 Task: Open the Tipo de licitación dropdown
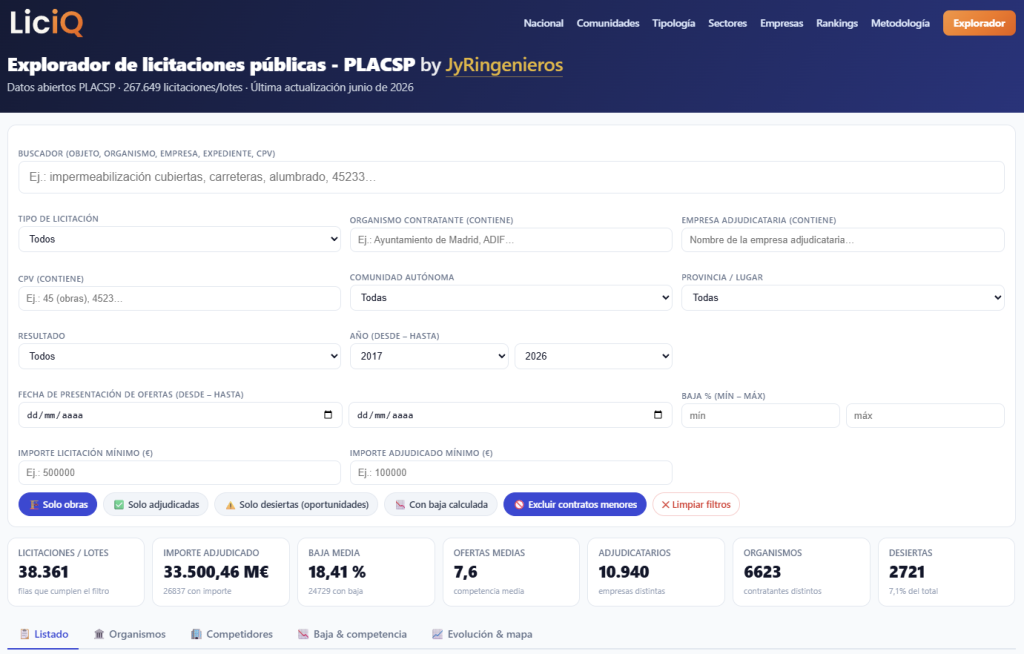point(180,239)
